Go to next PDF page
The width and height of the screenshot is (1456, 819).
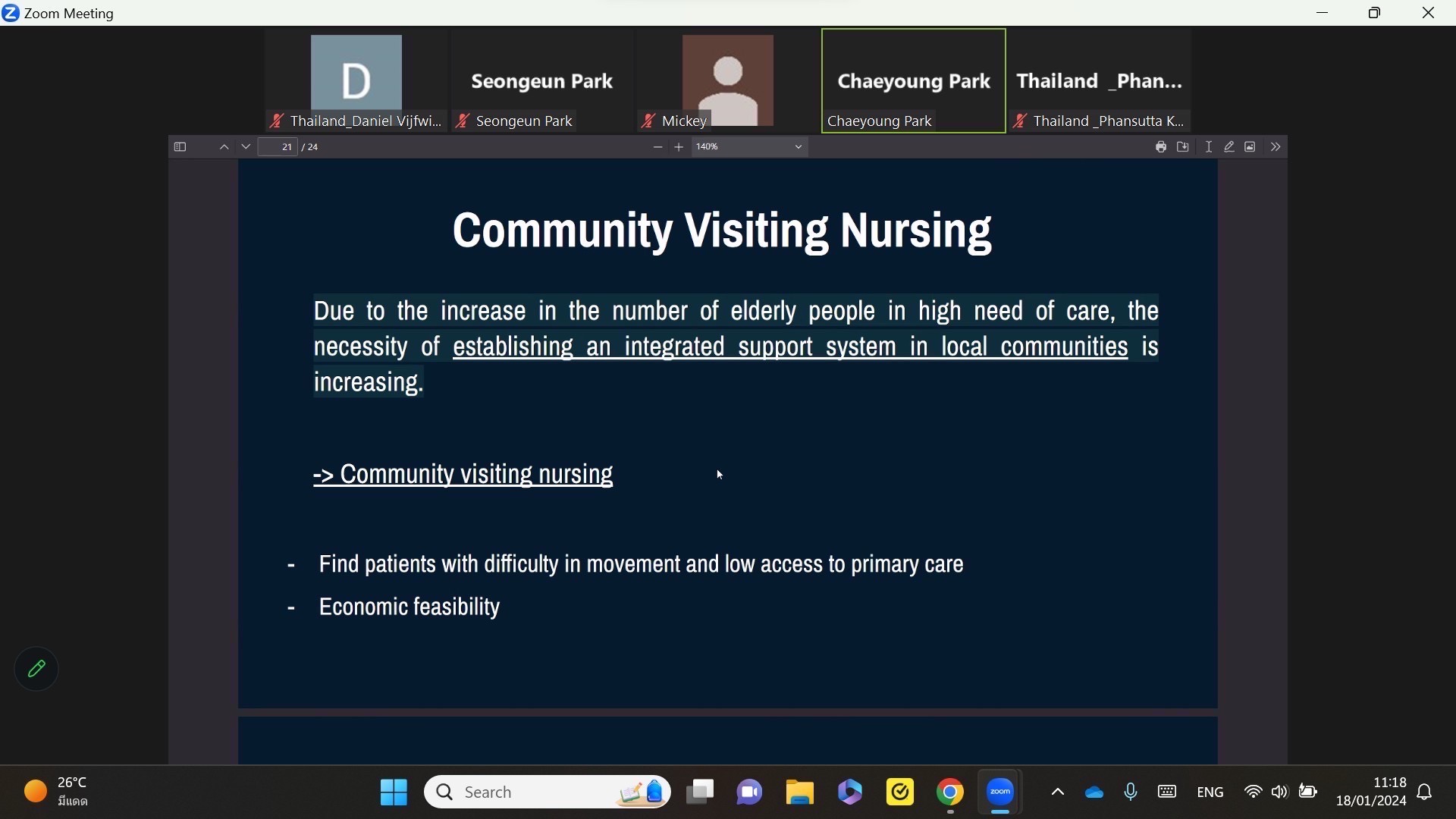point(246,148)
